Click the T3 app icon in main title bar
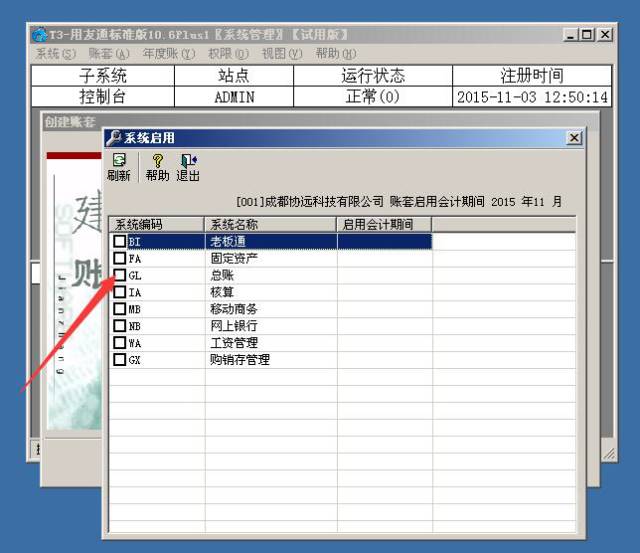 click(x=40, y=35)
